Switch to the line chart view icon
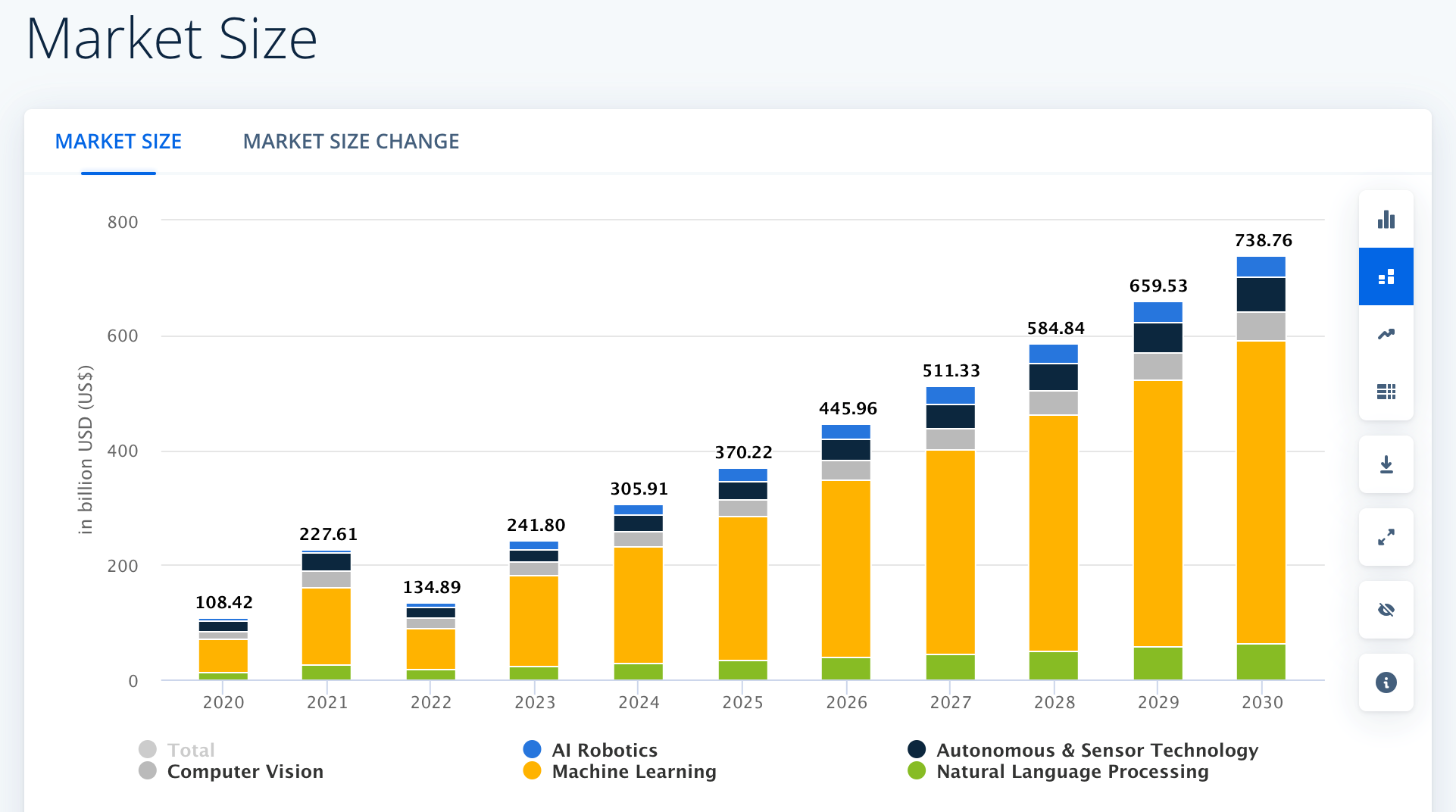This screenshot has width=1456, height=812. click(1386, 334)
